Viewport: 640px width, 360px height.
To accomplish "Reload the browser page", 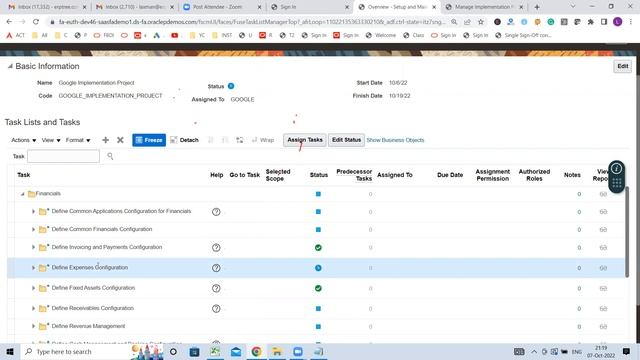I will pyautogui.click(x=36, y=22).
